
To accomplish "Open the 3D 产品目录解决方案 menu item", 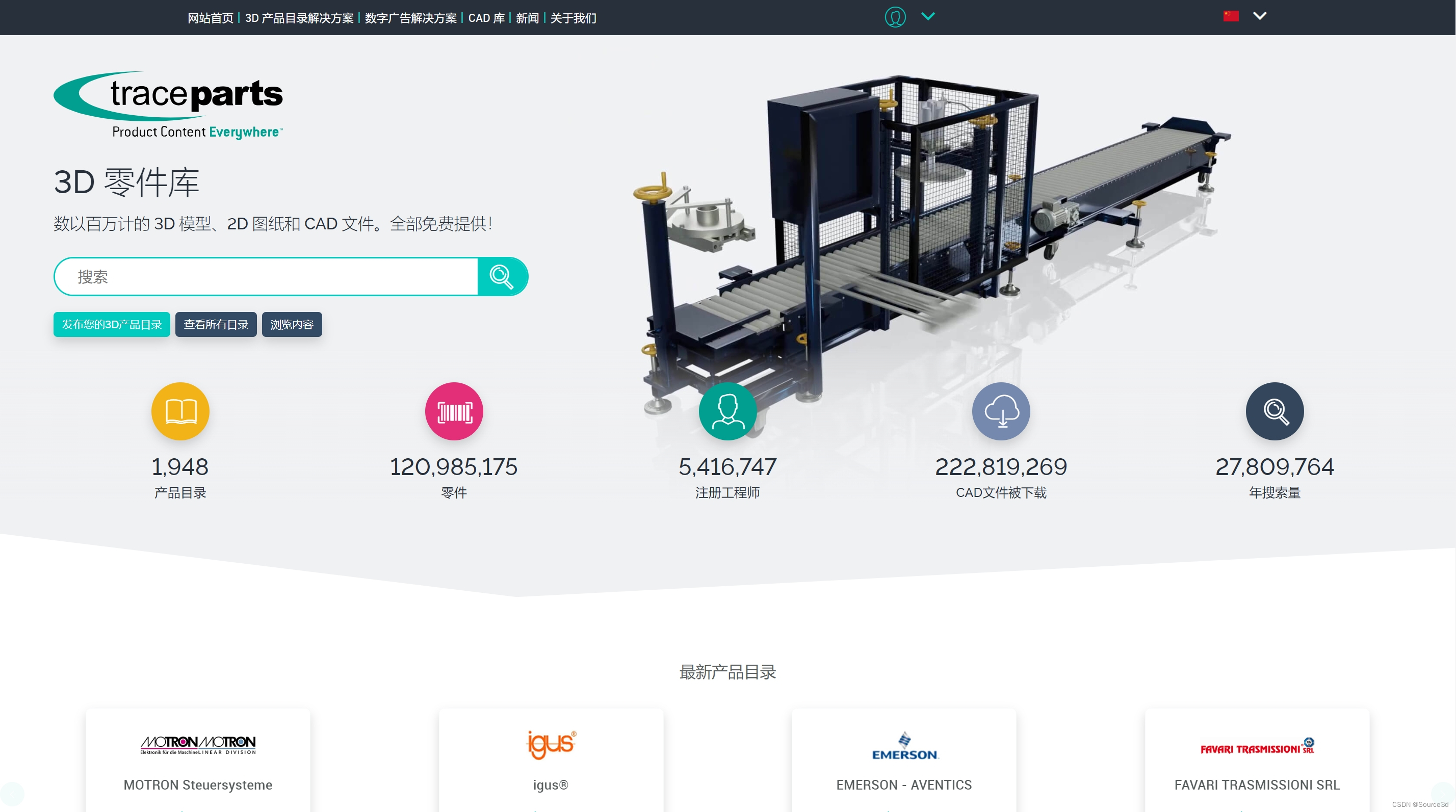I will 299,18.
